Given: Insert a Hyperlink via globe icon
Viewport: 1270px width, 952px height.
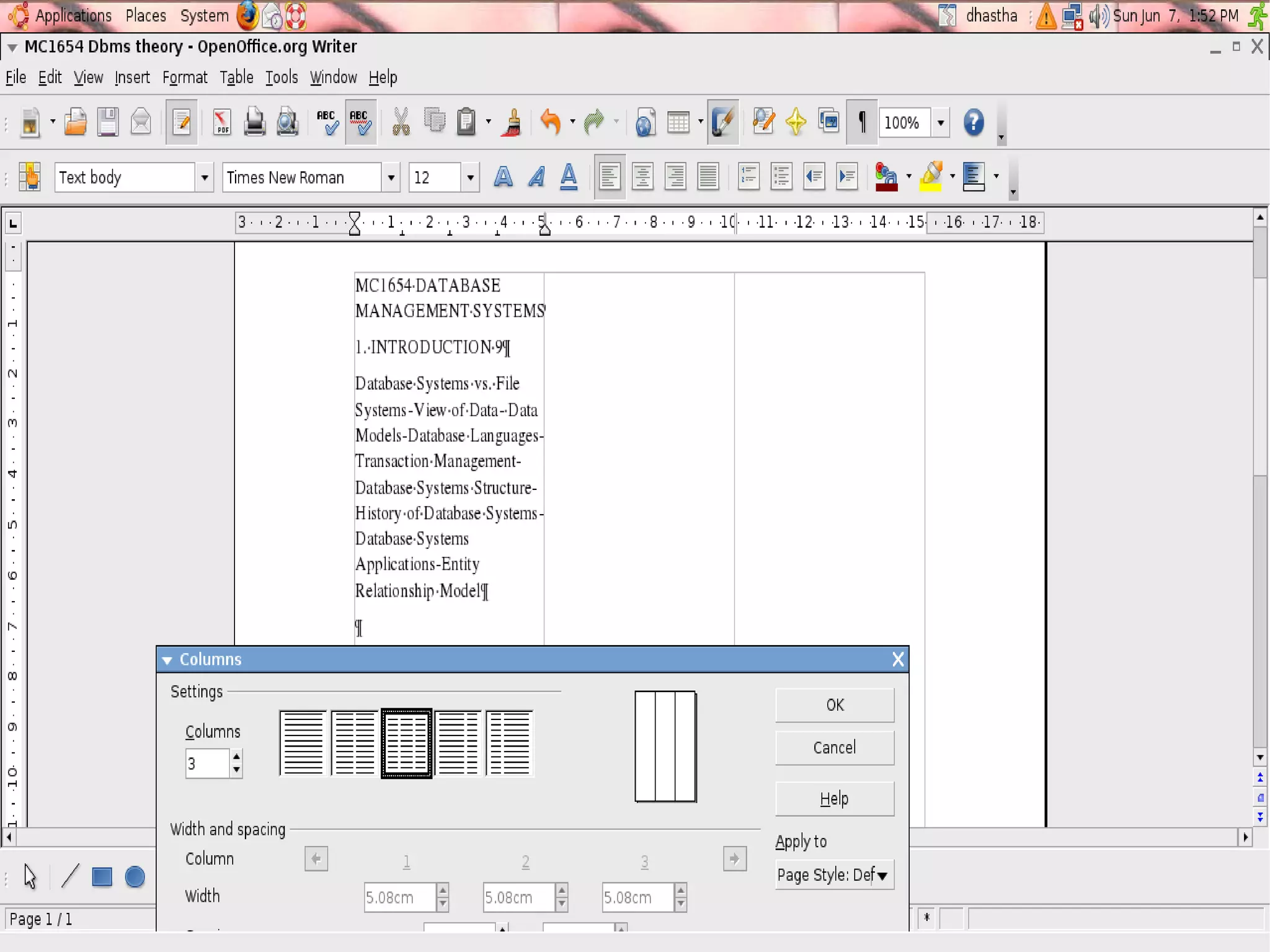Looking at the screenshot, I should 645,122.
